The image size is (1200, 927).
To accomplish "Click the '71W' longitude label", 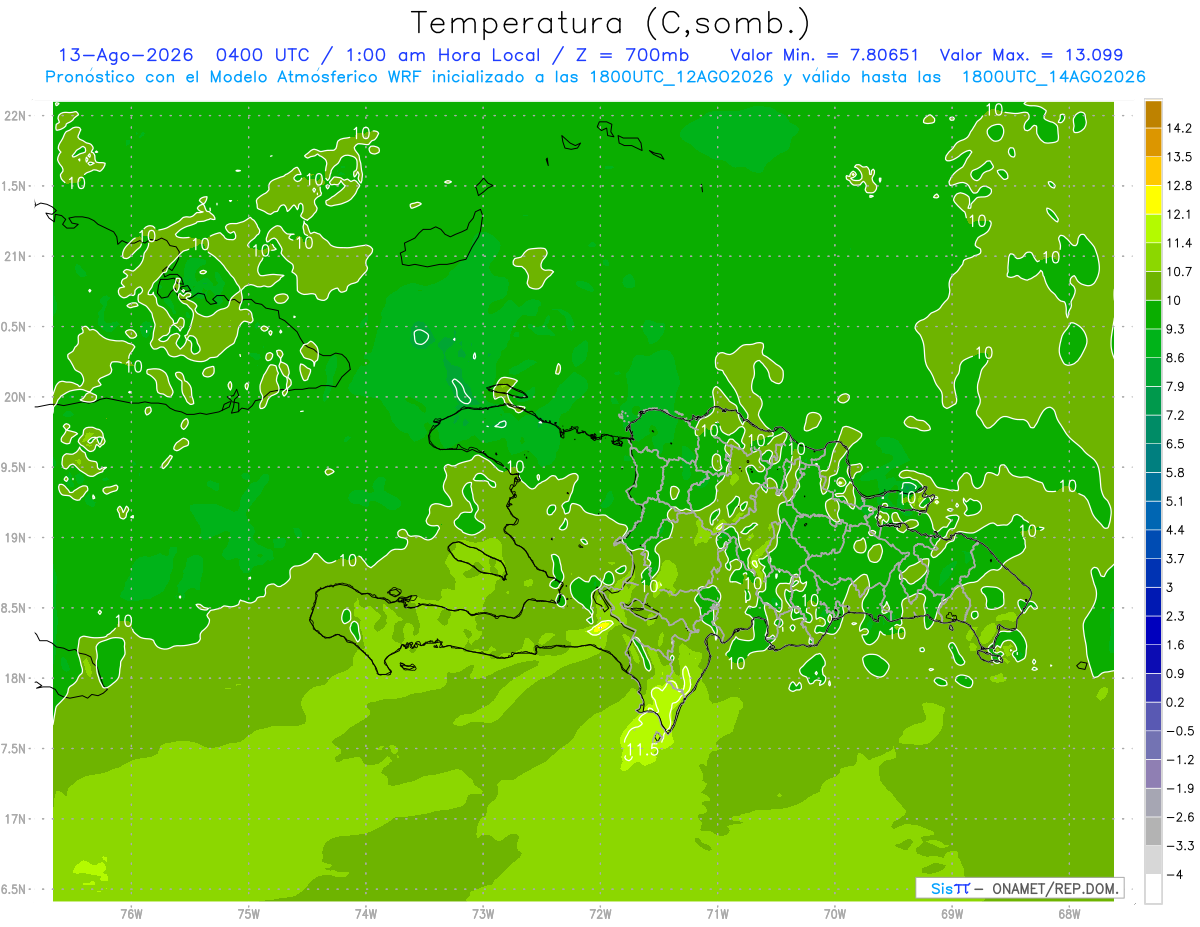I will pyautogui.click(x=717, y=913).
